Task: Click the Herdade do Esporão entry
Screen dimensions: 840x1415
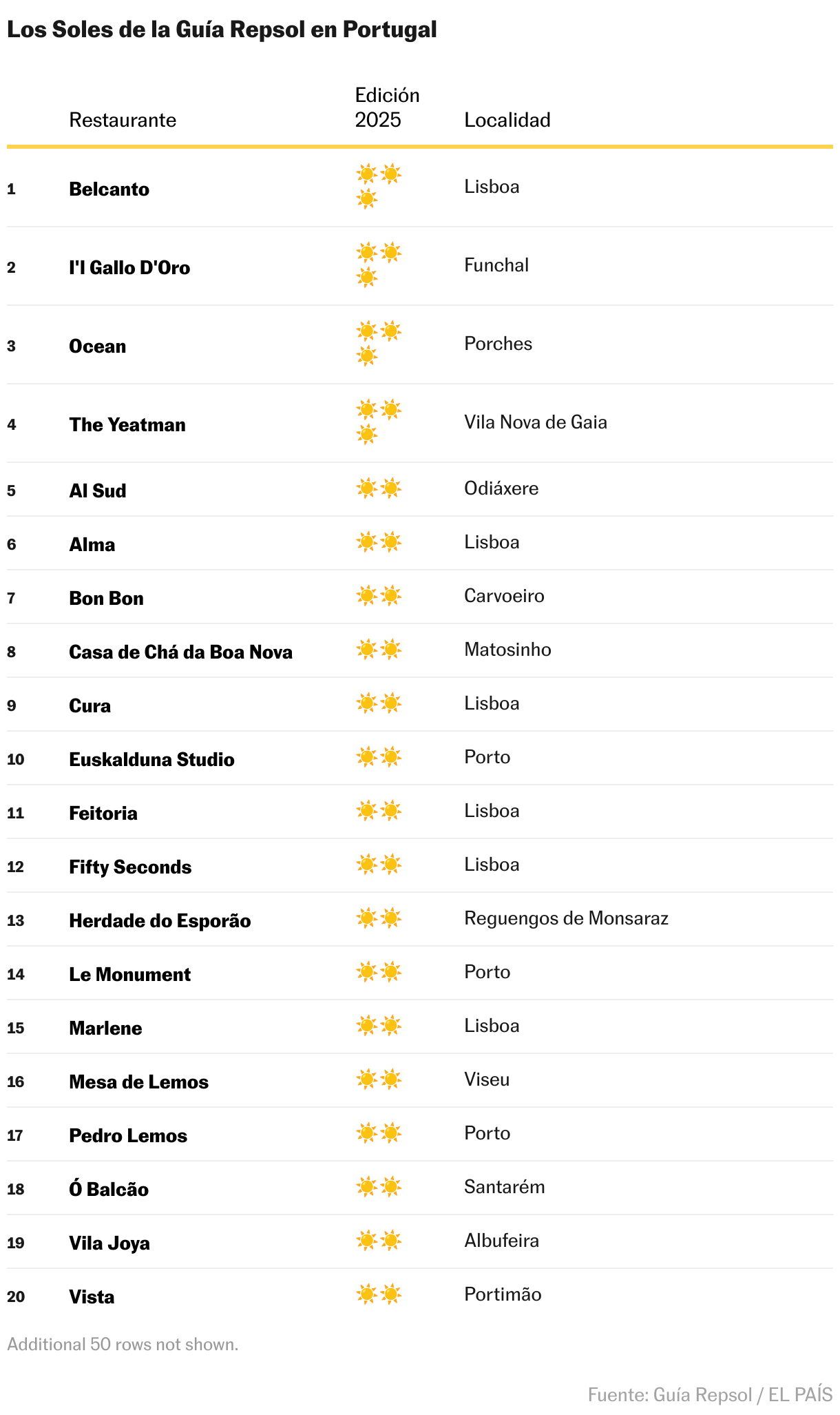Action: point(160,920)
